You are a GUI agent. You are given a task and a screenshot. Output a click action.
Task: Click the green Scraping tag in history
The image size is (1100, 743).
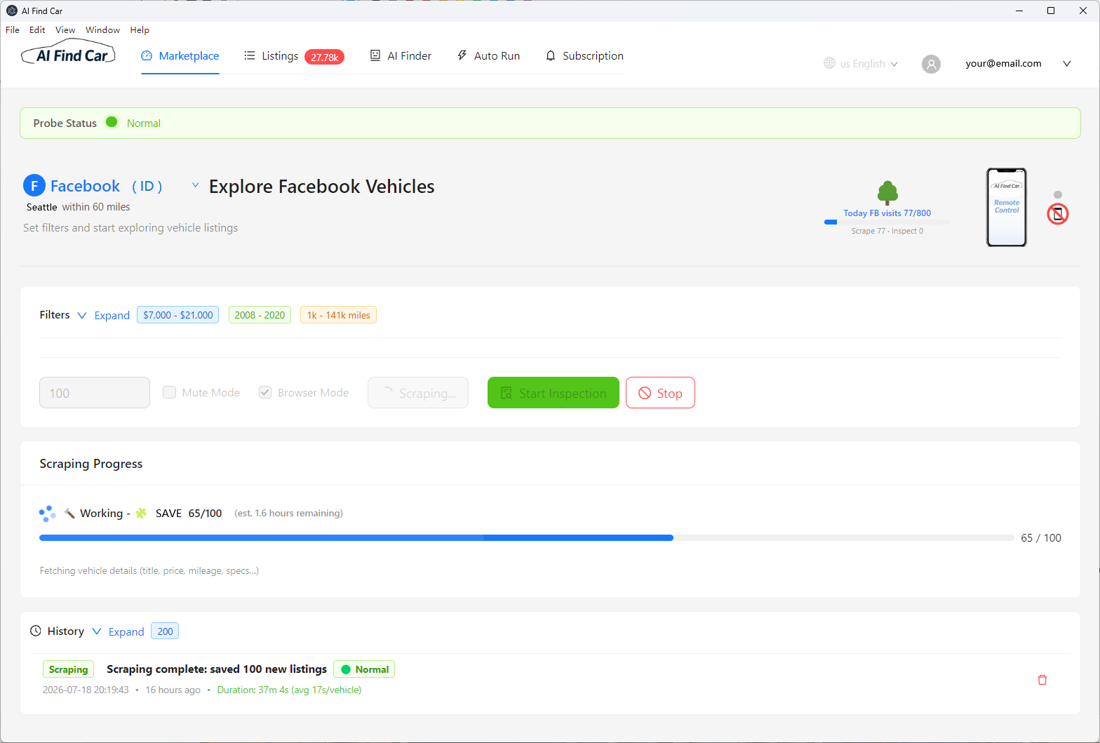coord(68,669)
